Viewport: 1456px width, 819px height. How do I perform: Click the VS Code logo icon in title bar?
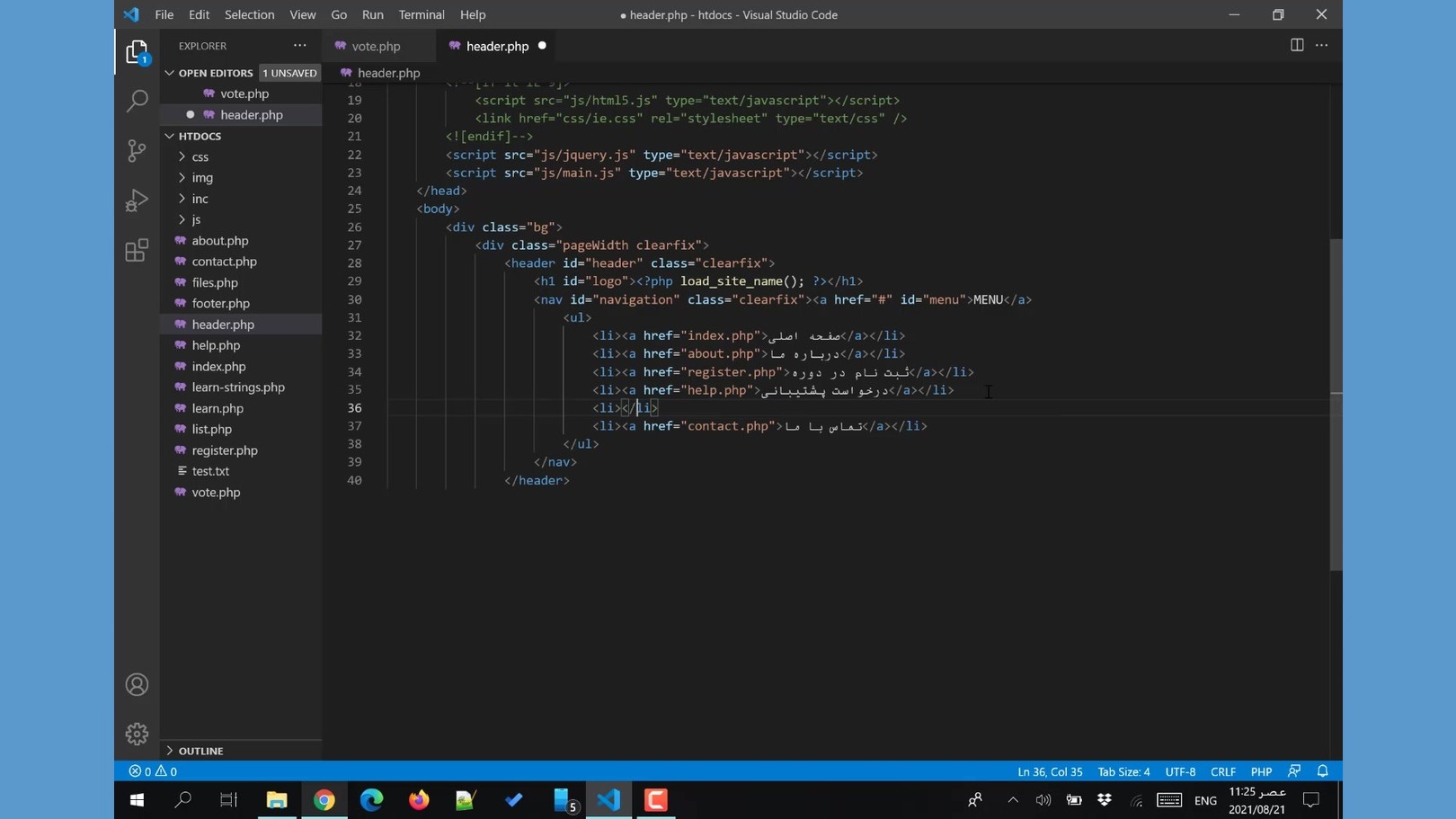131,14
